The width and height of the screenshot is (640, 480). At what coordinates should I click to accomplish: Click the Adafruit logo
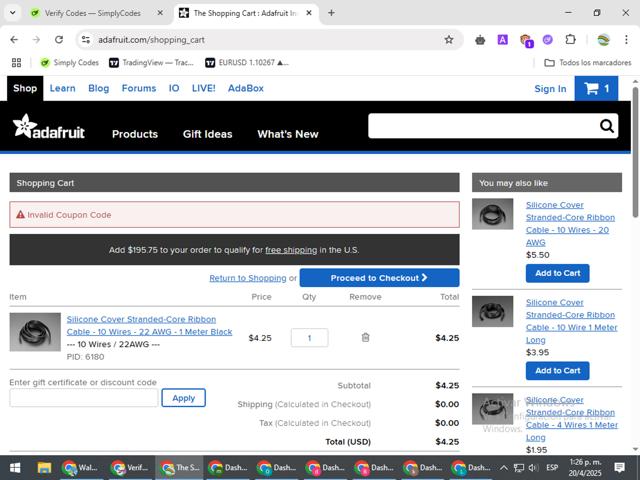[49, 127]
